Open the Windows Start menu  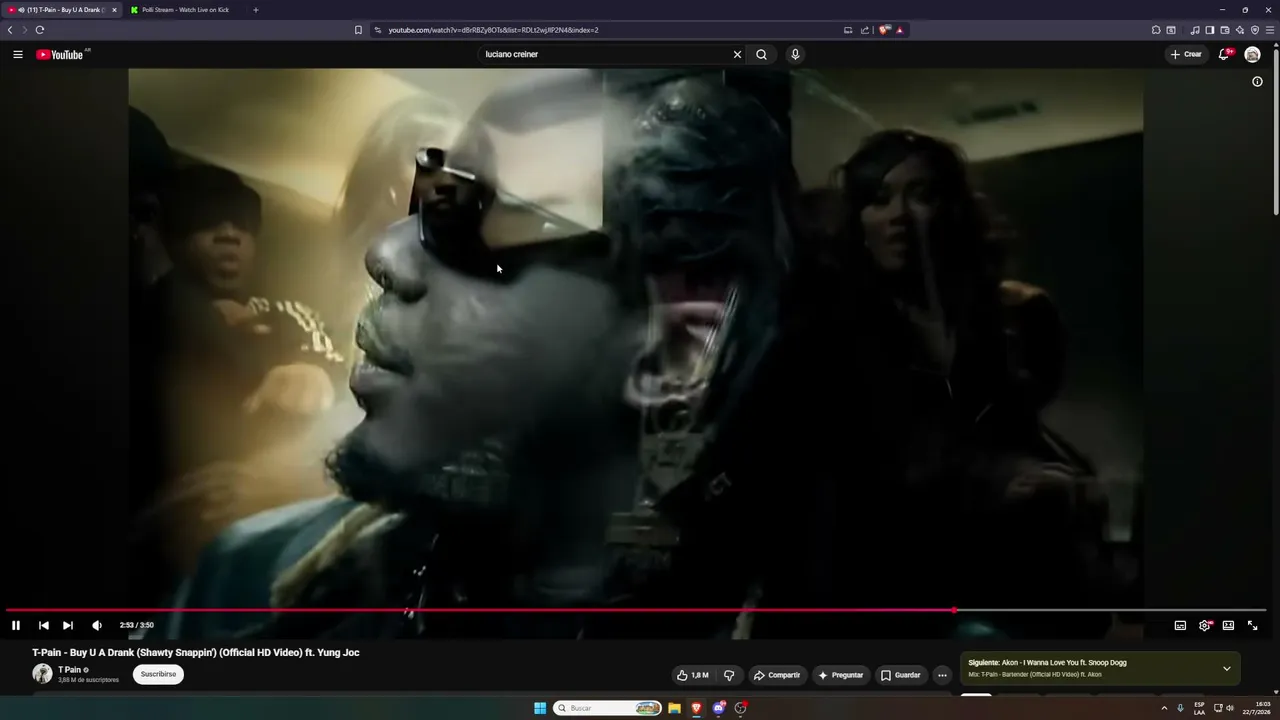coord(540,708)
